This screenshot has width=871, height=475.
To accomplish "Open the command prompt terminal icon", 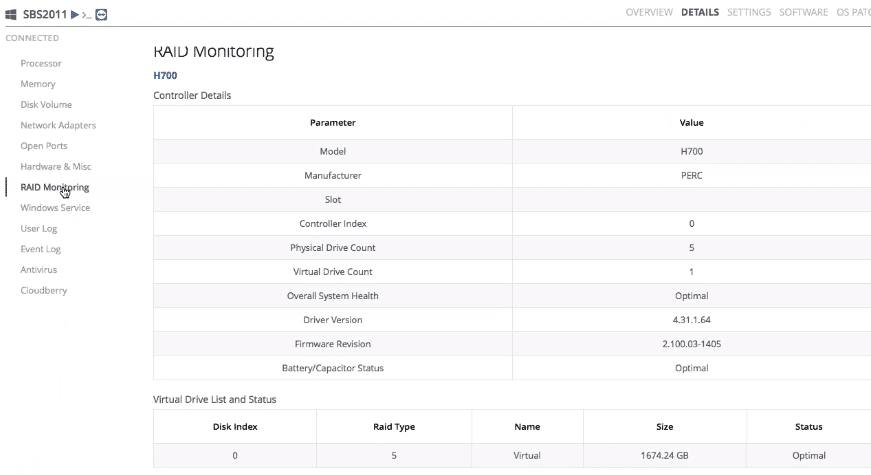I will [88, 14].
